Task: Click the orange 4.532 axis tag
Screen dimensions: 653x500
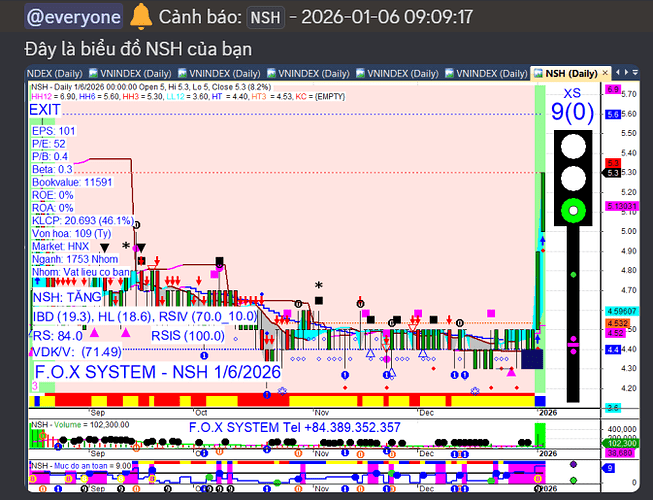Action: (x=617, y=323)
